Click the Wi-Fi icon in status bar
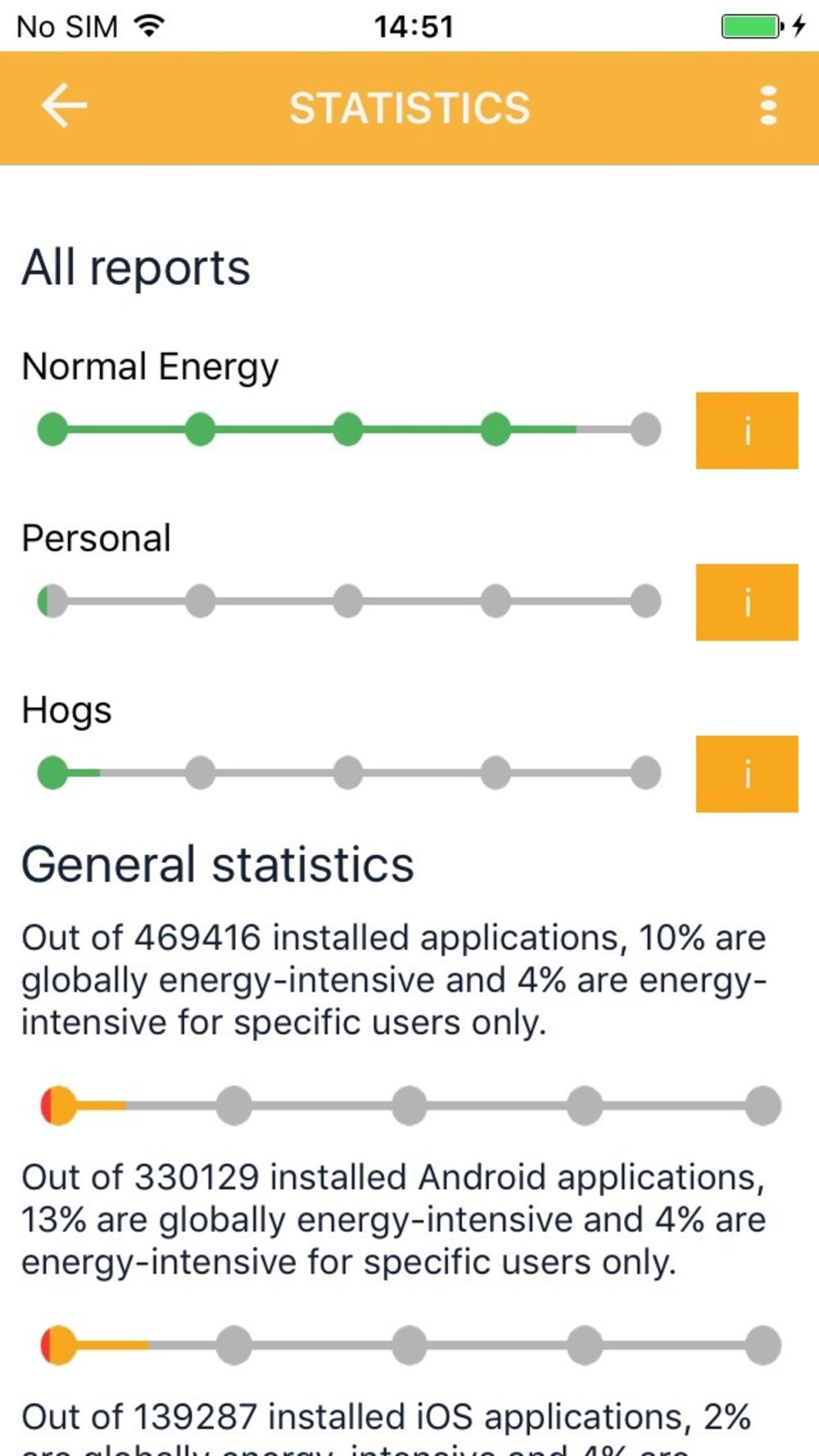819x1456 pixels. pyautogui.click(x=149, y=26)
